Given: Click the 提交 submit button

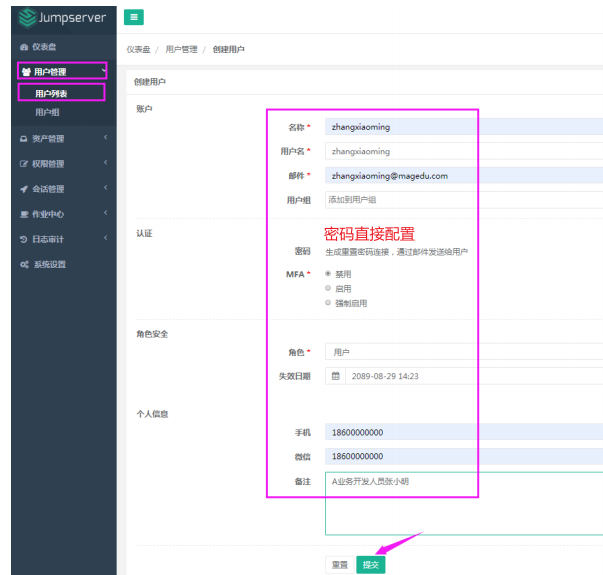Looking at the screenshot, I should pyautogui.click(x=371, y=565).
